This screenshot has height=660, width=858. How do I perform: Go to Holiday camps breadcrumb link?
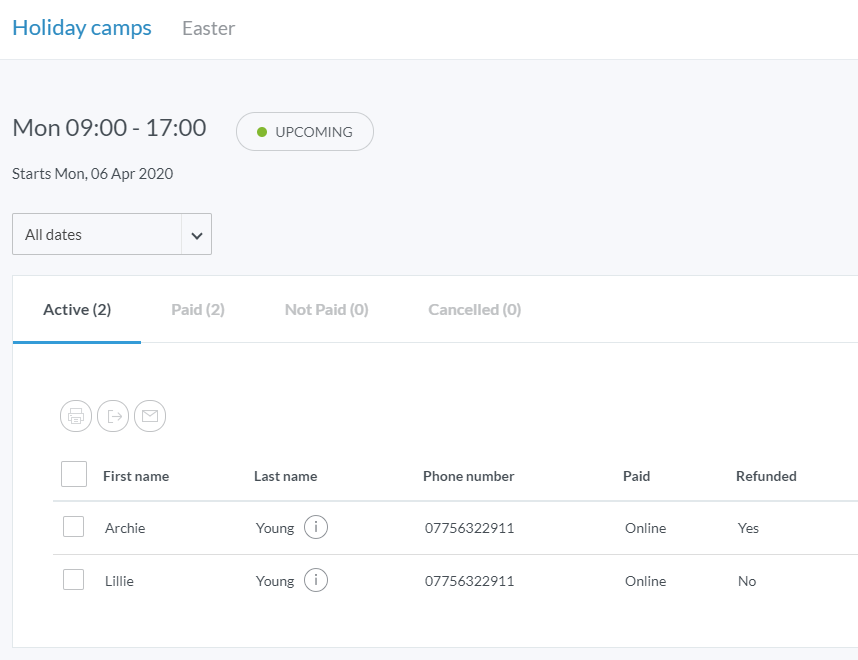(x=82, y=28)
